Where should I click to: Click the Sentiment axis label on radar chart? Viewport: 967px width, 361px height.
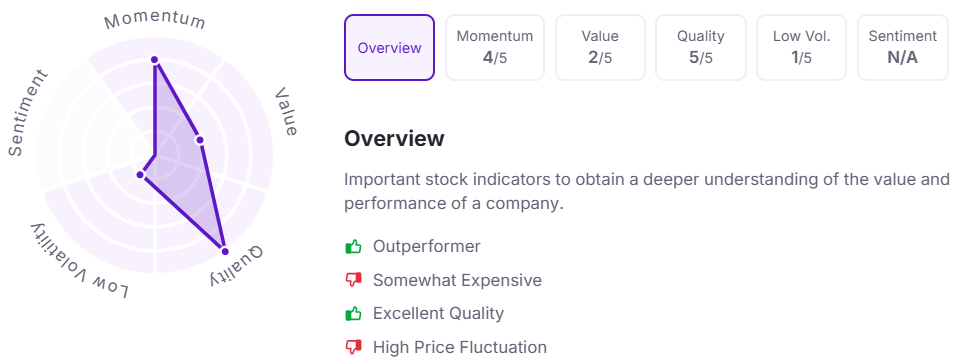click(27, 113)
